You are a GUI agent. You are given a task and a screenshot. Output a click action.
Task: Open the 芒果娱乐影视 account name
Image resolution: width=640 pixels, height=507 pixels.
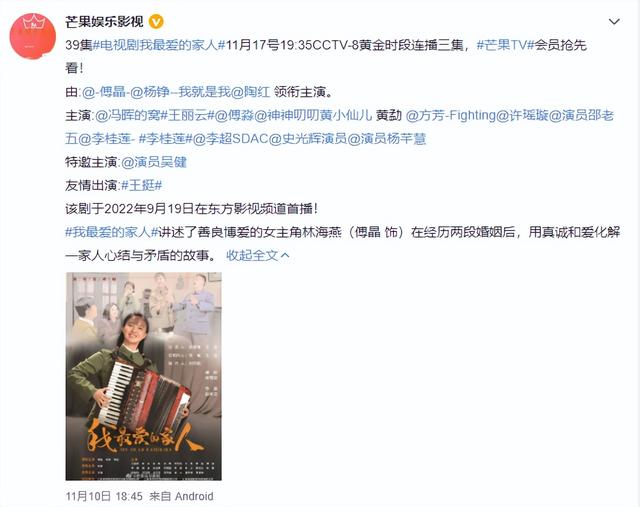(104, 22)
